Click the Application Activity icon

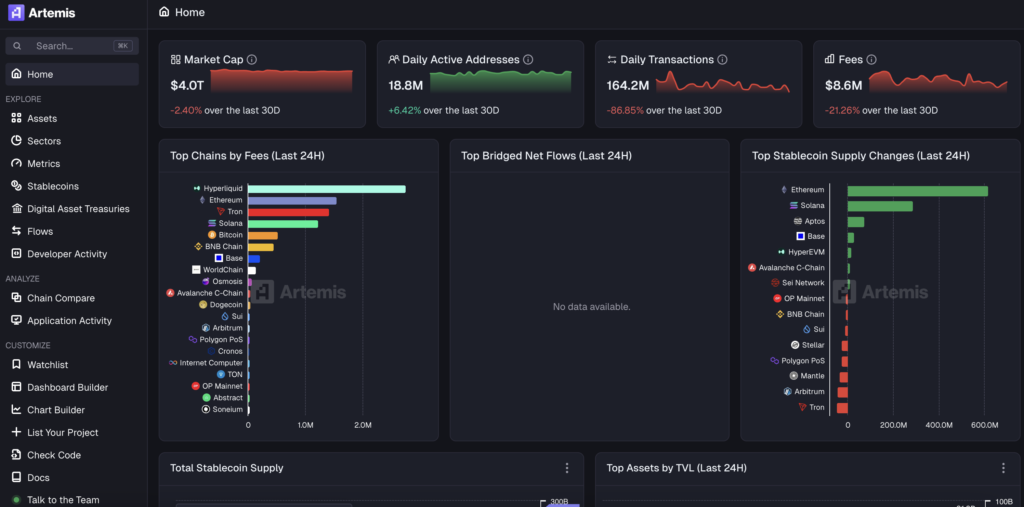(x=16, y=320)
